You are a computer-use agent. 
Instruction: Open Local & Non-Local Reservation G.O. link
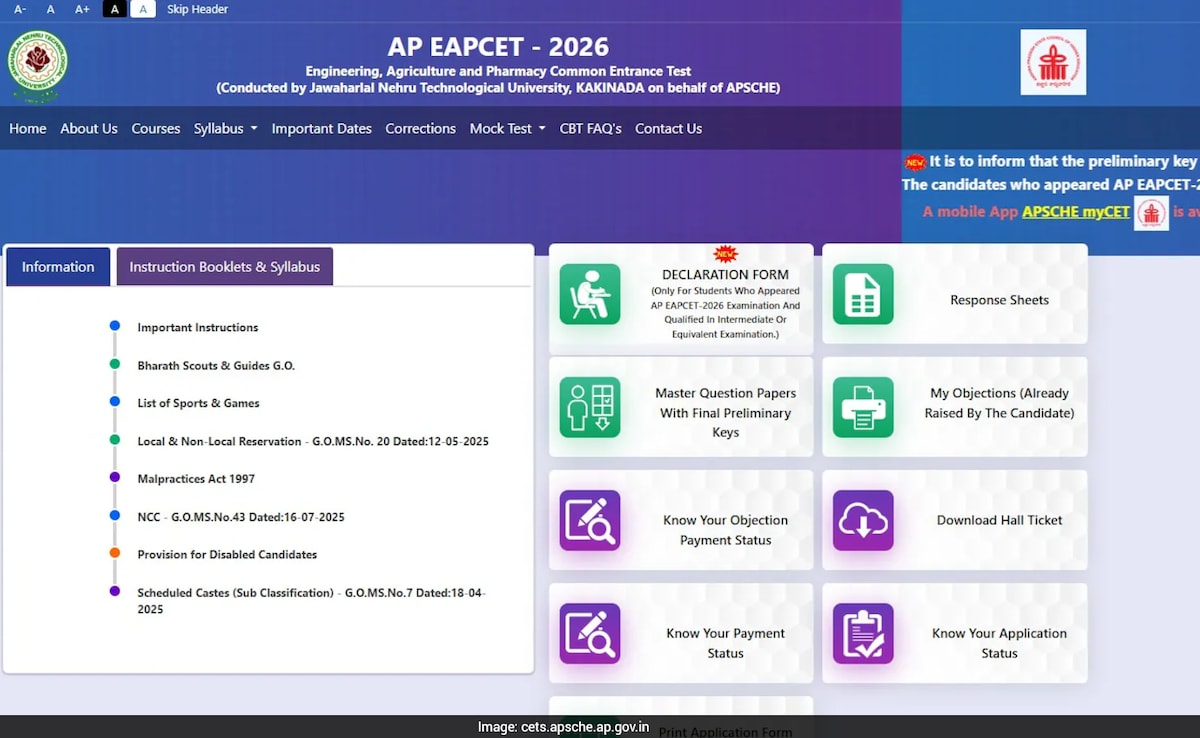coord(313,441)
